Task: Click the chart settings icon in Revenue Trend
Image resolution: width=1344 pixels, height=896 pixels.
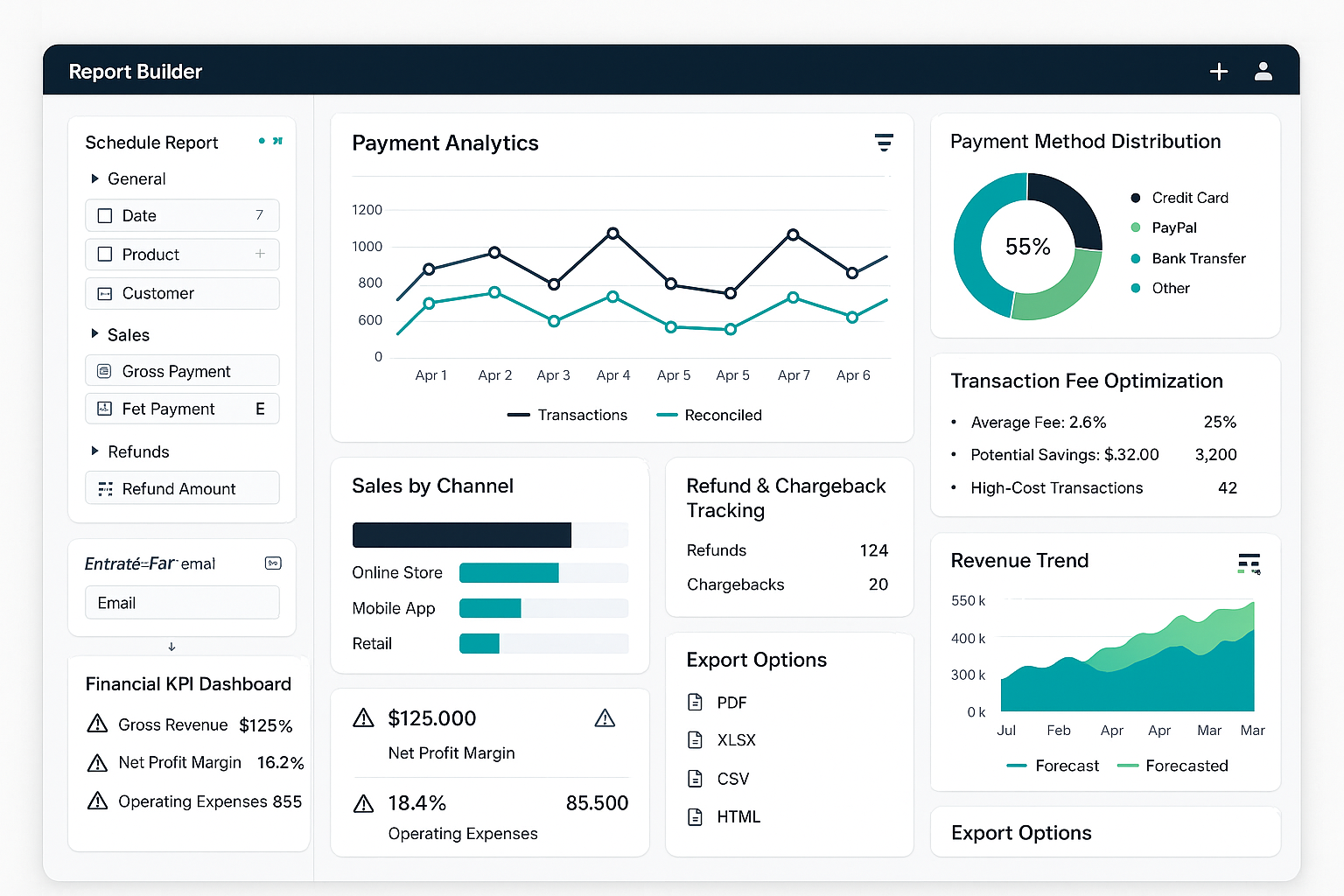Action: click(x=1249, y=564)
